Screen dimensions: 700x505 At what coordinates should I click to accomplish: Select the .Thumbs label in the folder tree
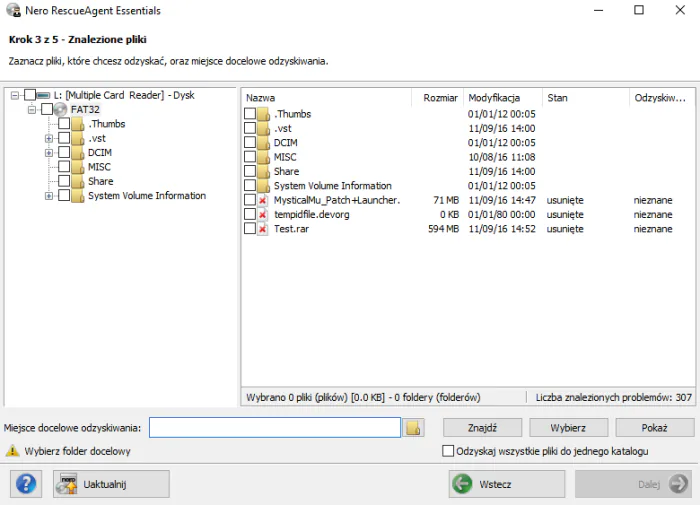(x=107, y=124)
